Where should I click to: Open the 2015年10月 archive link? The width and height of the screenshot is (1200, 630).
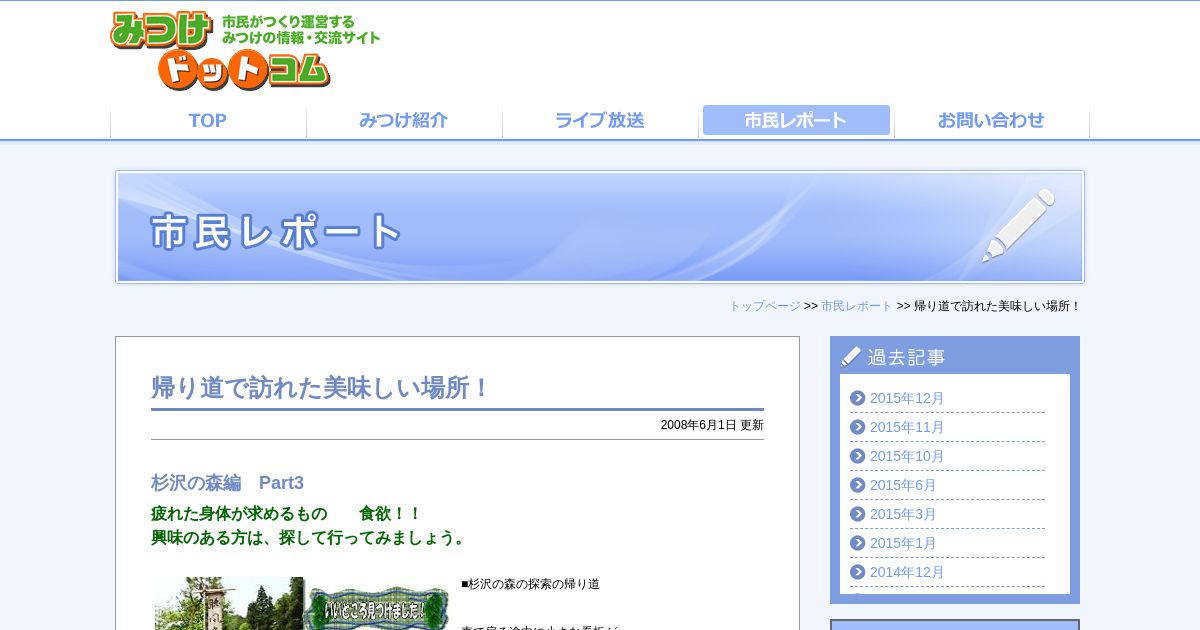point(907,456)
